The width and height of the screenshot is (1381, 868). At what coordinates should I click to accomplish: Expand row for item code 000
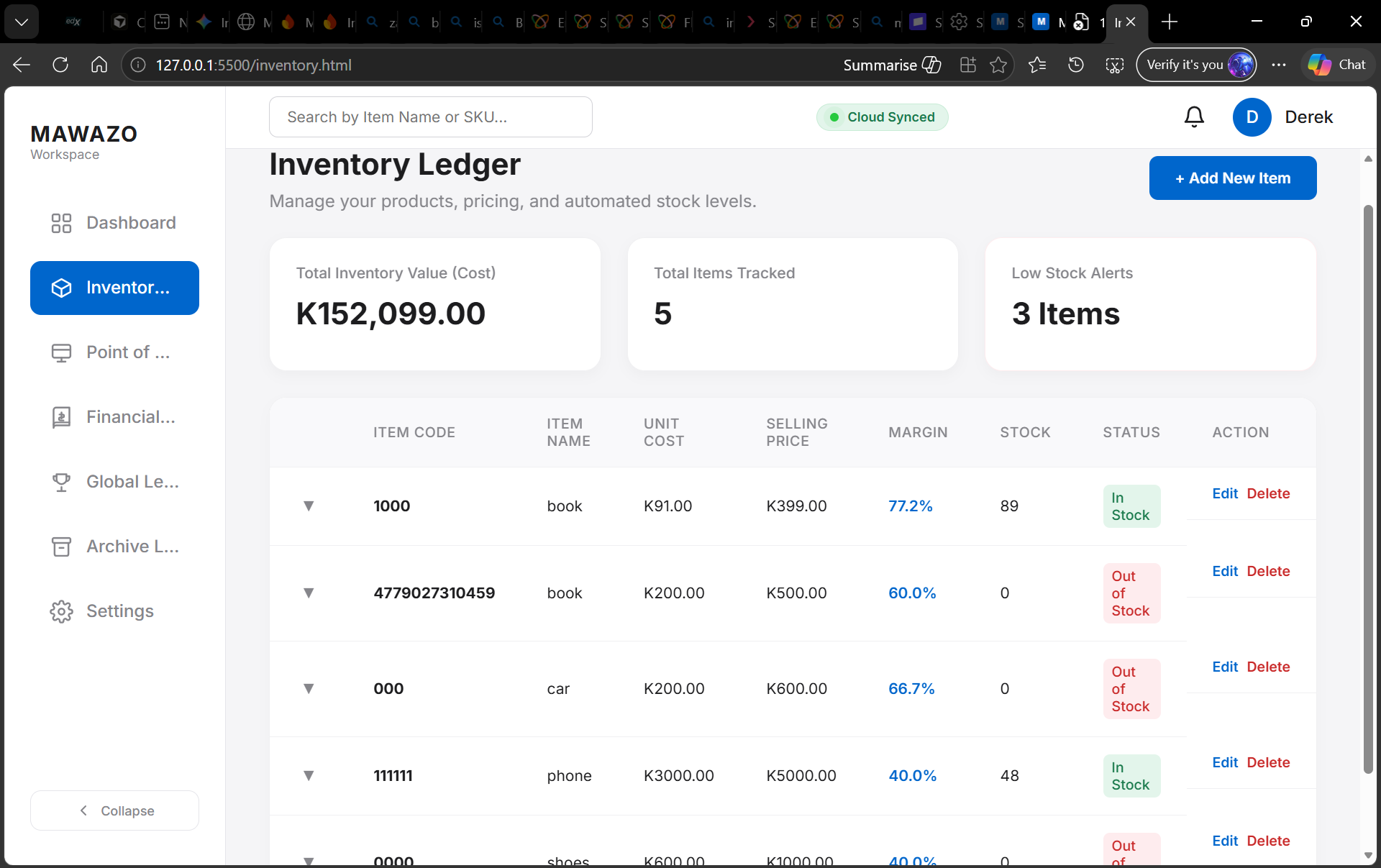tap(309, 689)
